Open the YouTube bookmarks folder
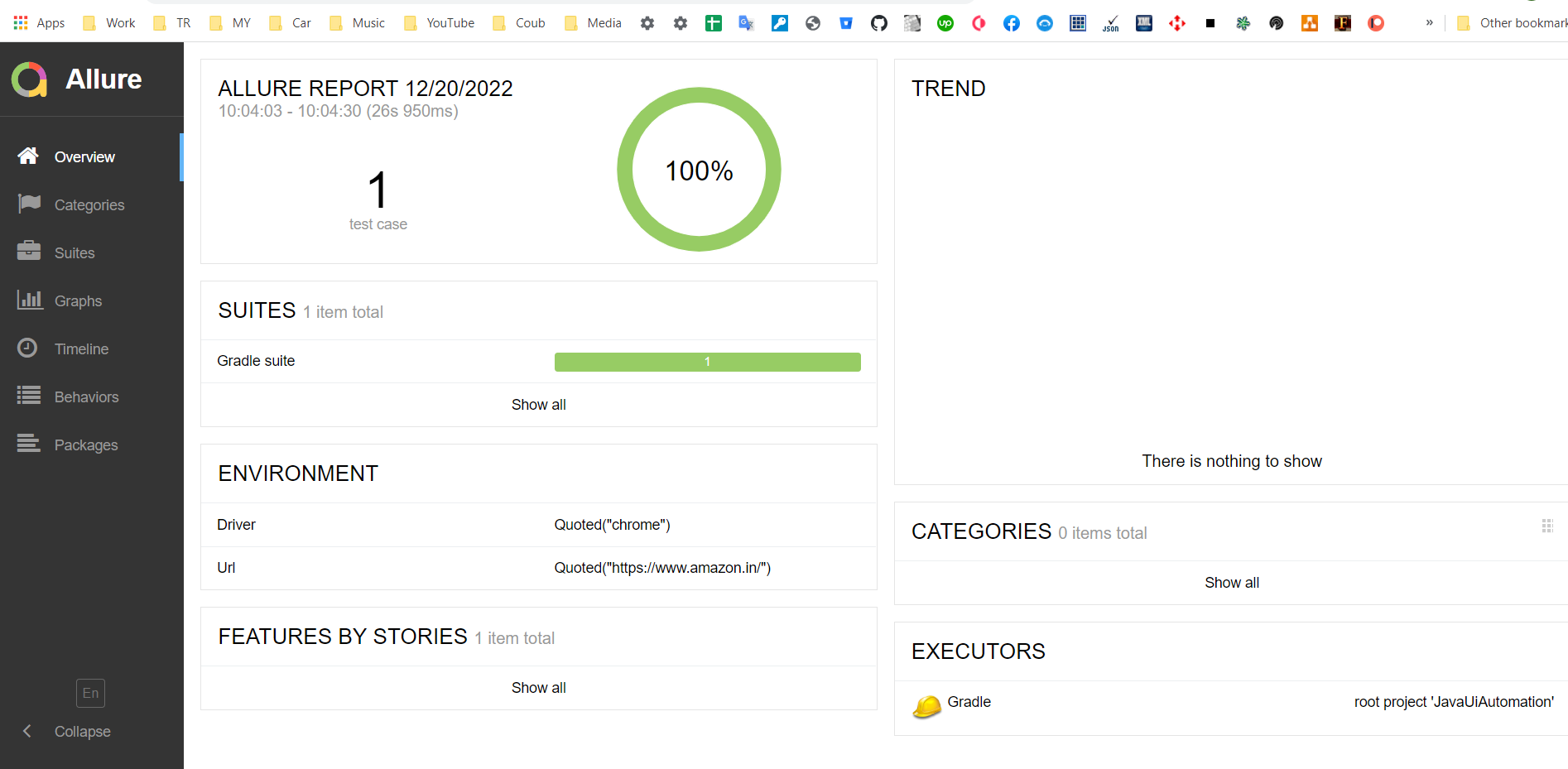This screenshot has width=1568, height=769. (439, 22)
